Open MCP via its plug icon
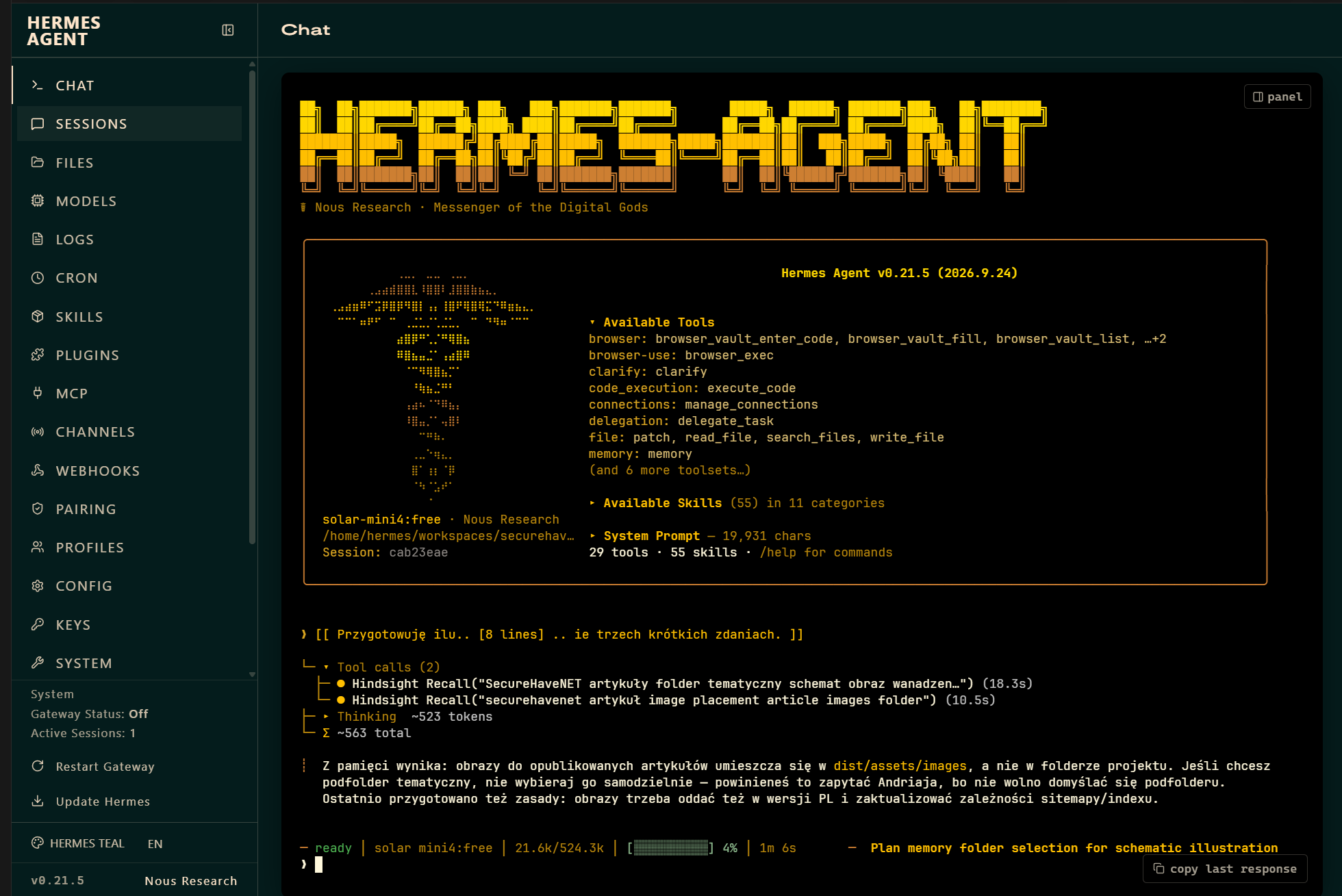This screenshot has height=896, width=1342. [x=37, y=394]
